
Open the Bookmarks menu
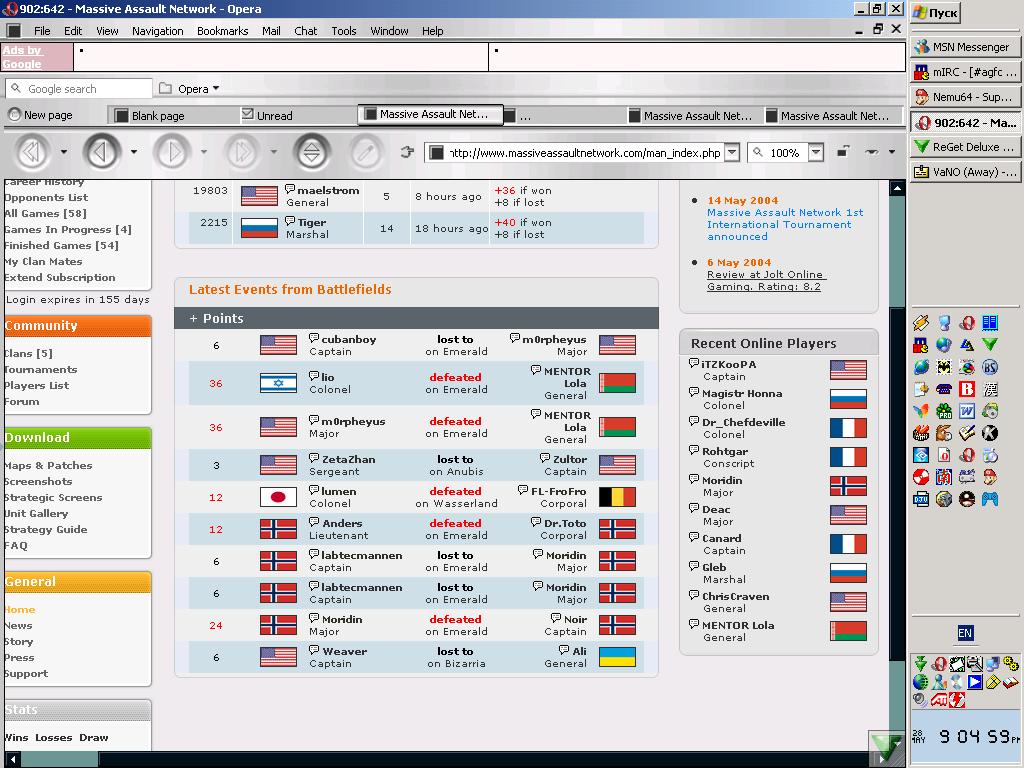pos(223,31)
